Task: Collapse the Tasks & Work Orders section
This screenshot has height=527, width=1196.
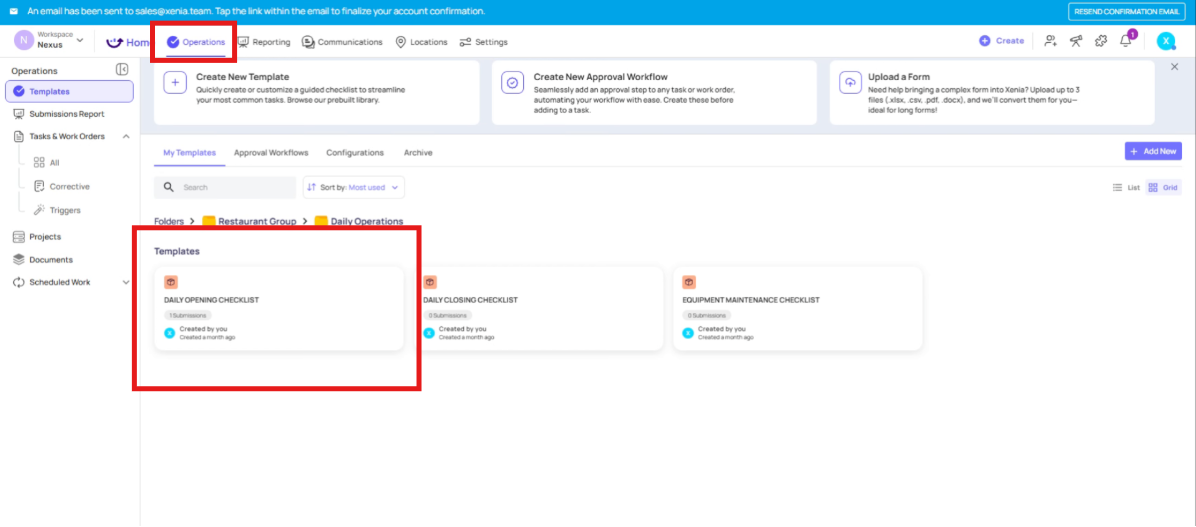Action: (126, 136)
